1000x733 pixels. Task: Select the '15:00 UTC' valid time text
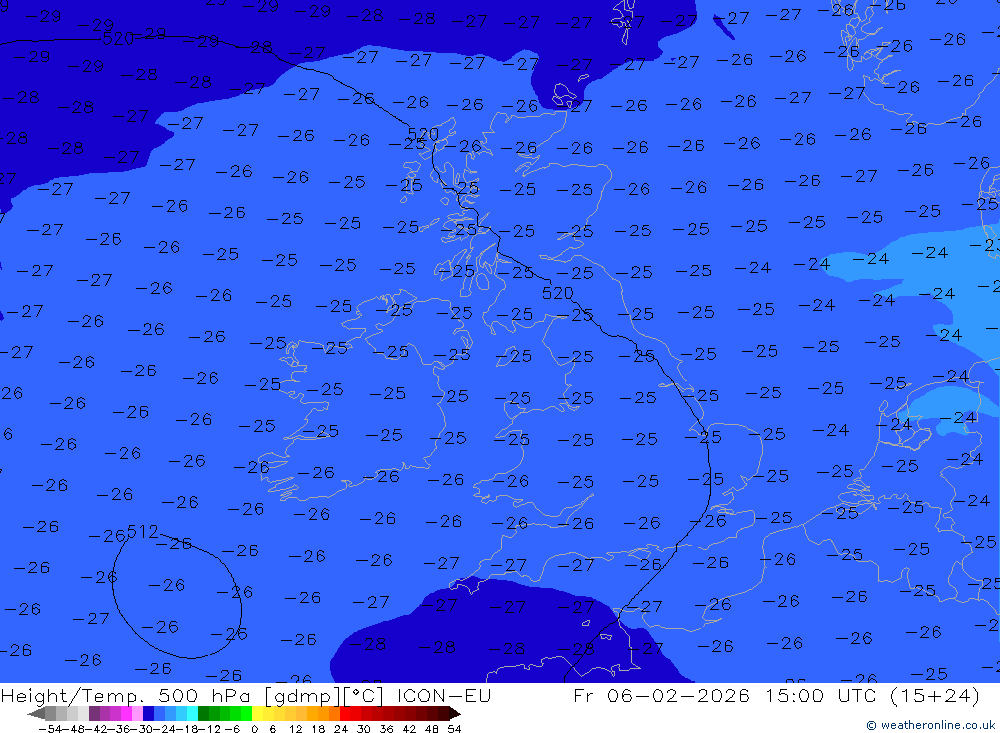823,695
